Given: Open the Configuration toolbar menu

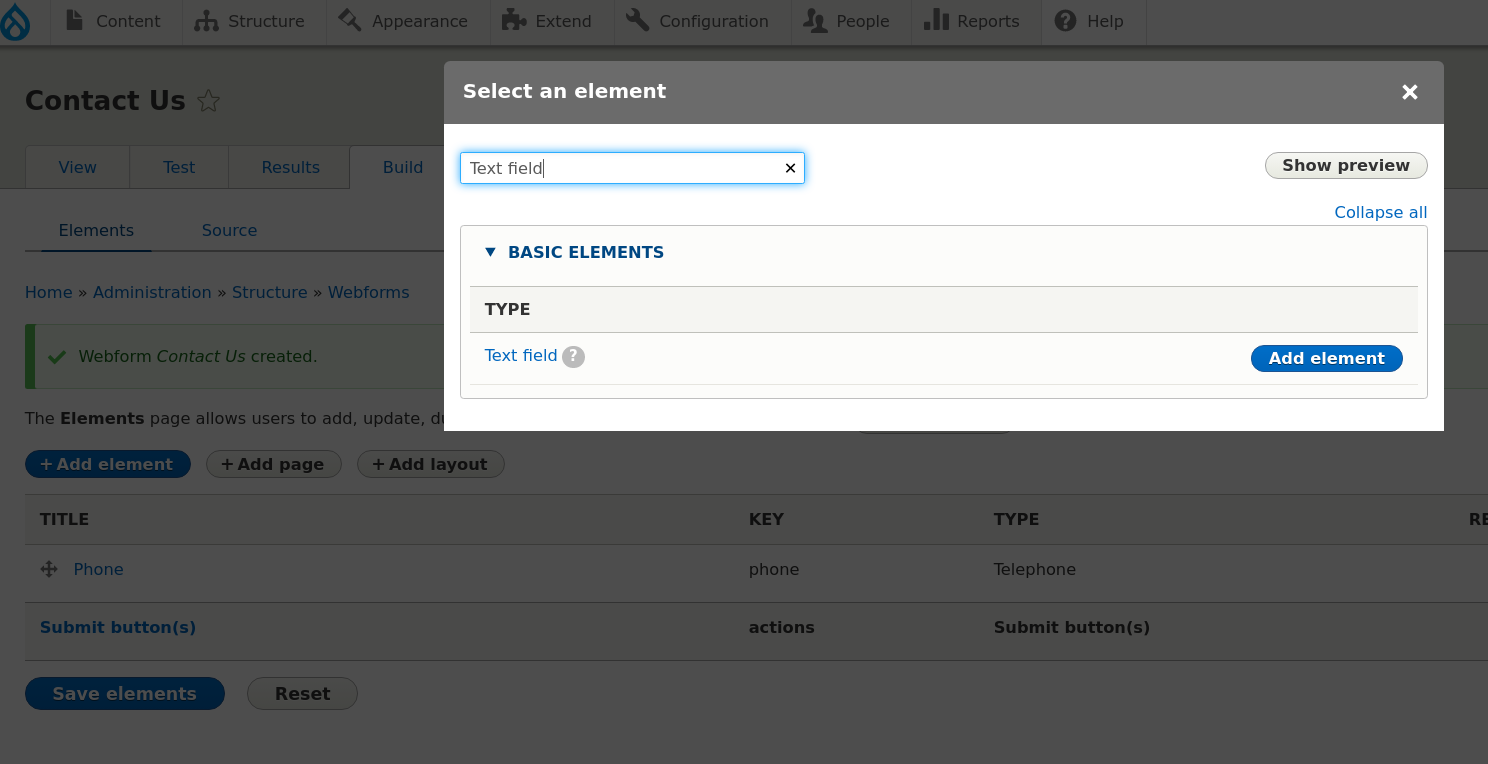Looking at the screenshot, I should click(698, 21).
